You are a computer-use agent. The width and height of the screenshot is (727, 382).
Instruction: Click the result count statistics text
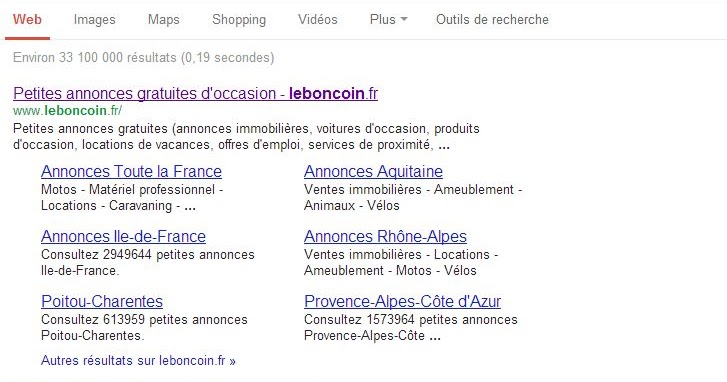pyautogui.click(x=144, y=57)
